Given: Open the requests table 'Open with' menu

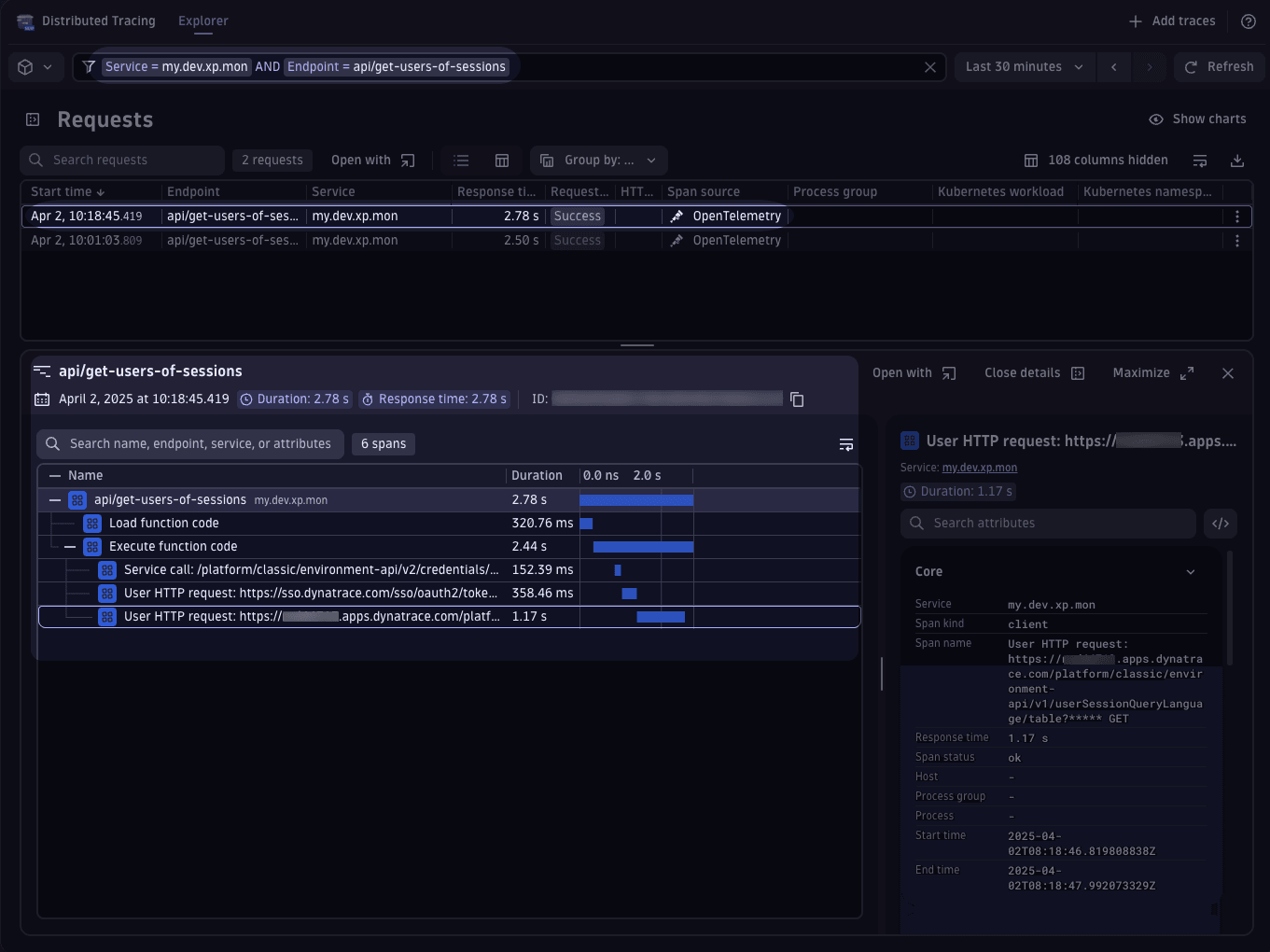Looking at the screenshot, I should (372, 161).
